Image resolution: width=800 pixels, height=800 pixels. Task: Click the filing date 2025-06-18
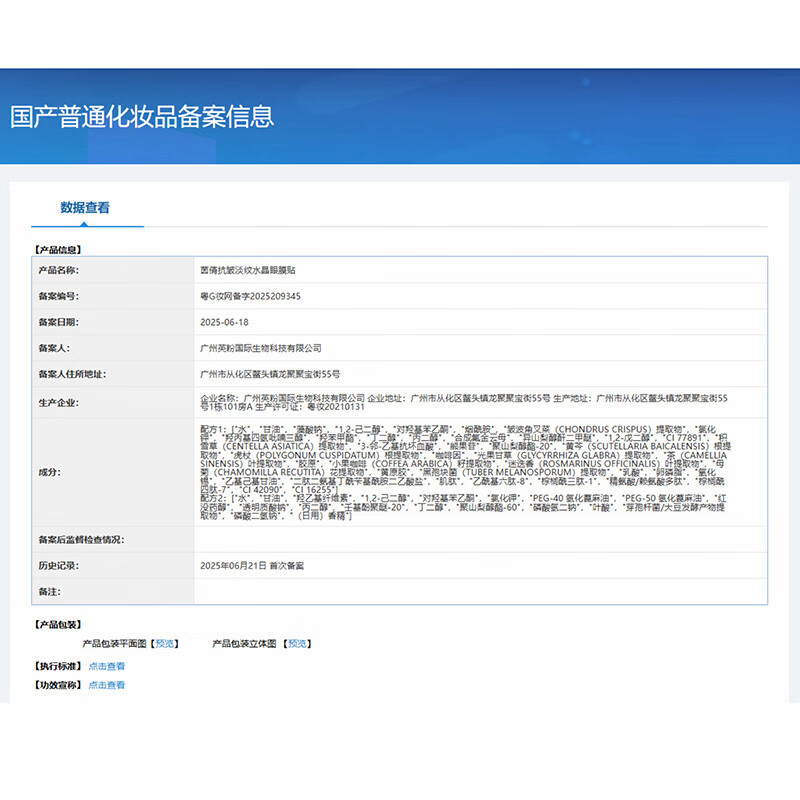point(224,322)
